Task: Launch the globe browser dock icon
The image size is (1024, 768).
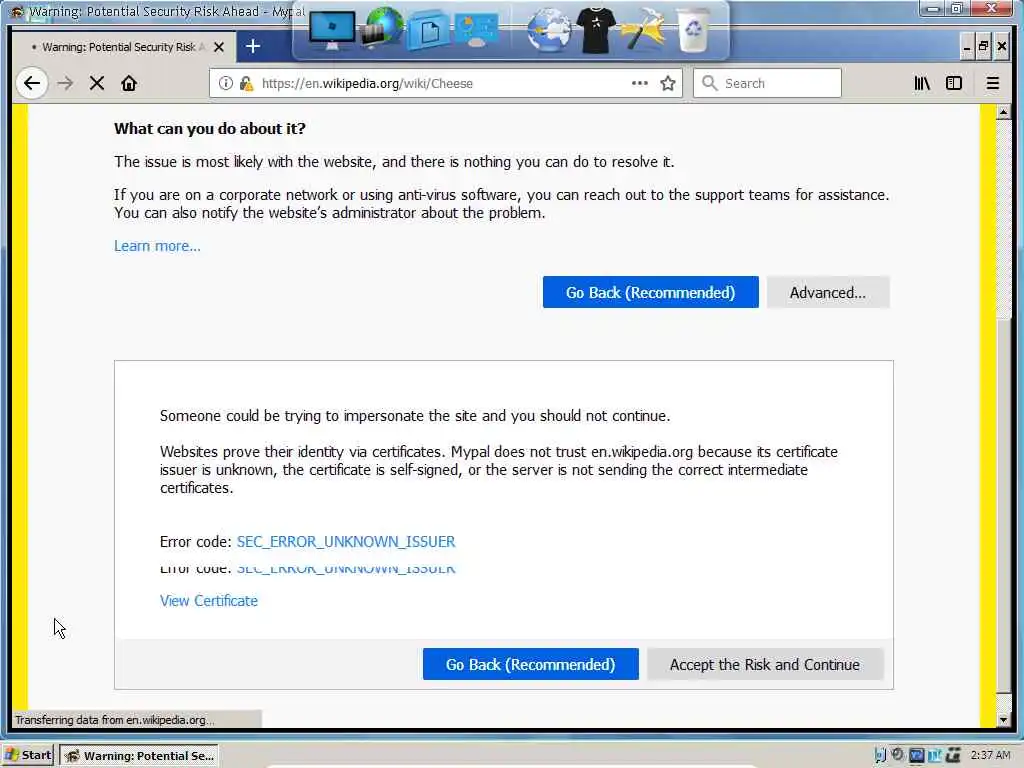Action: (x=548, y=30)
